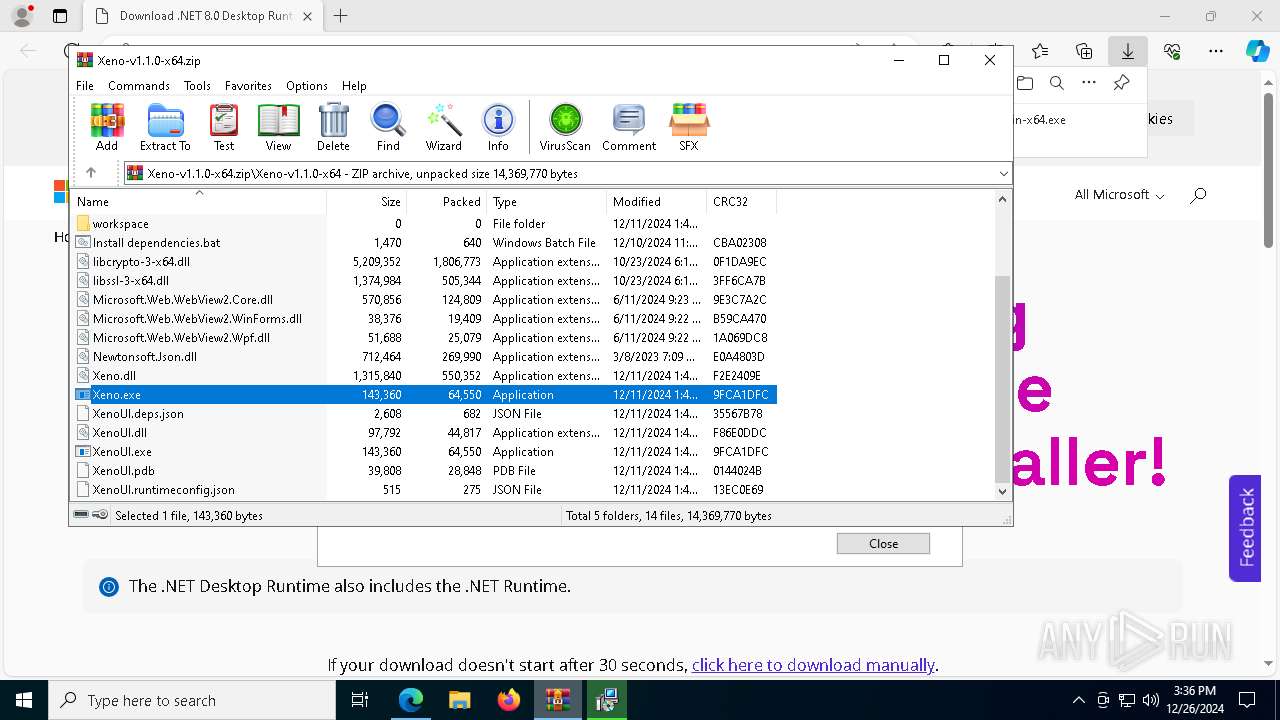Image resolution: width=1280 pixels, height=720 pixels.
Task: Open downloads folder icon in Edge panel
Action: click(x=1024, y=83)
